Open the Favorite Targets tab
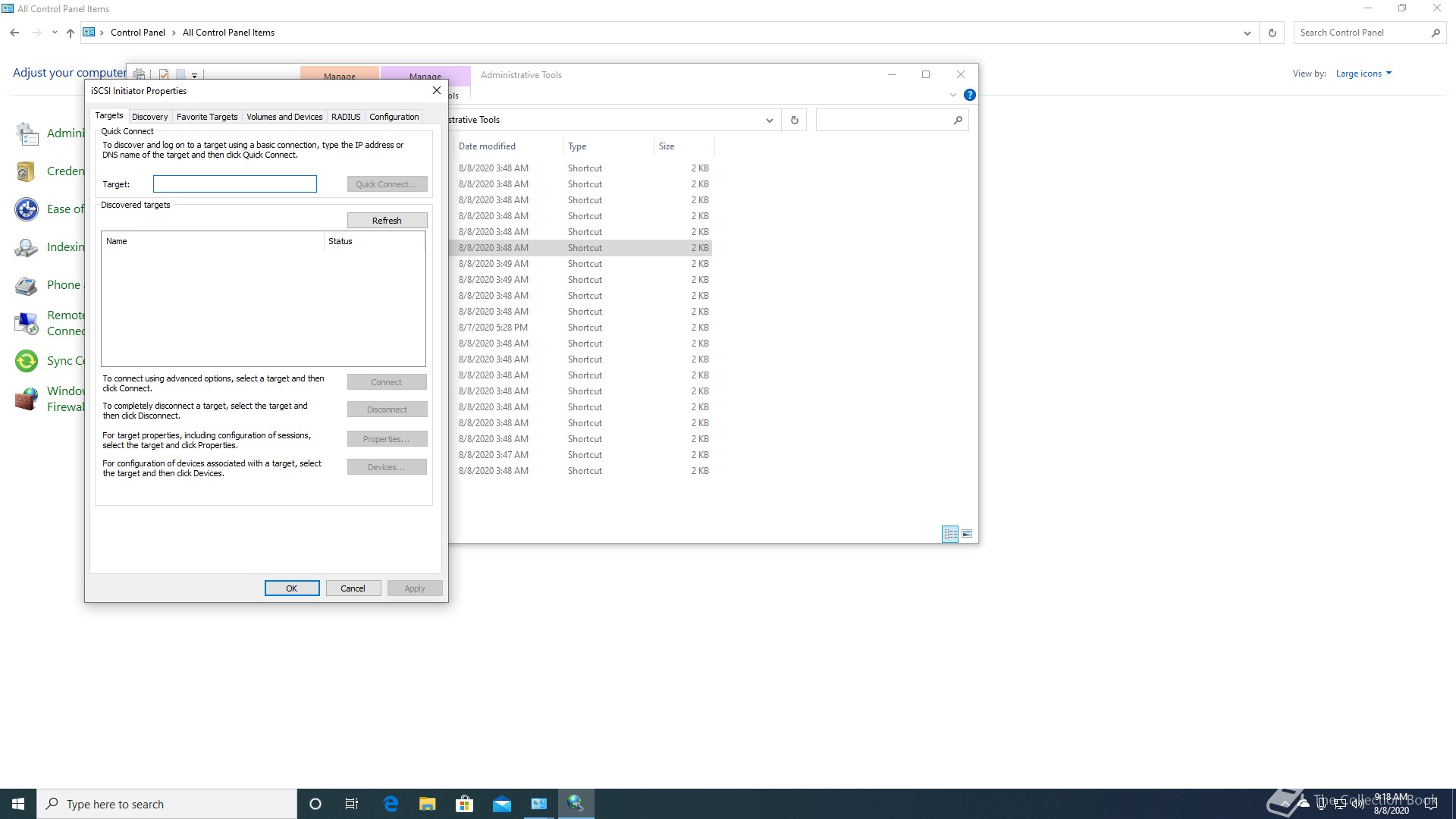Image resolution: width=1456 pixels, height=819 pixels. 207,117
